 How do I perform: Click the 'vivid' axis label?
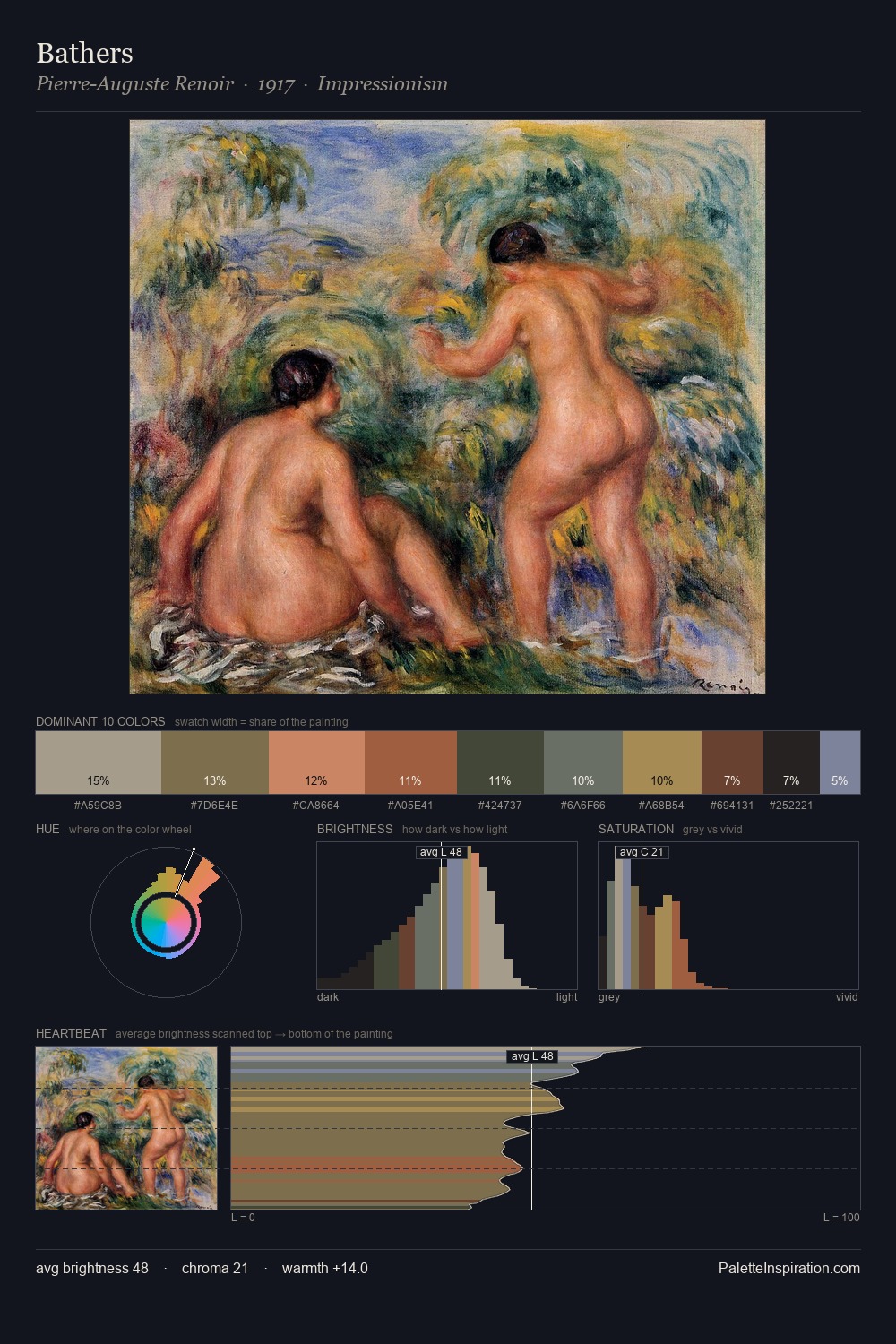tap(847, 997)
